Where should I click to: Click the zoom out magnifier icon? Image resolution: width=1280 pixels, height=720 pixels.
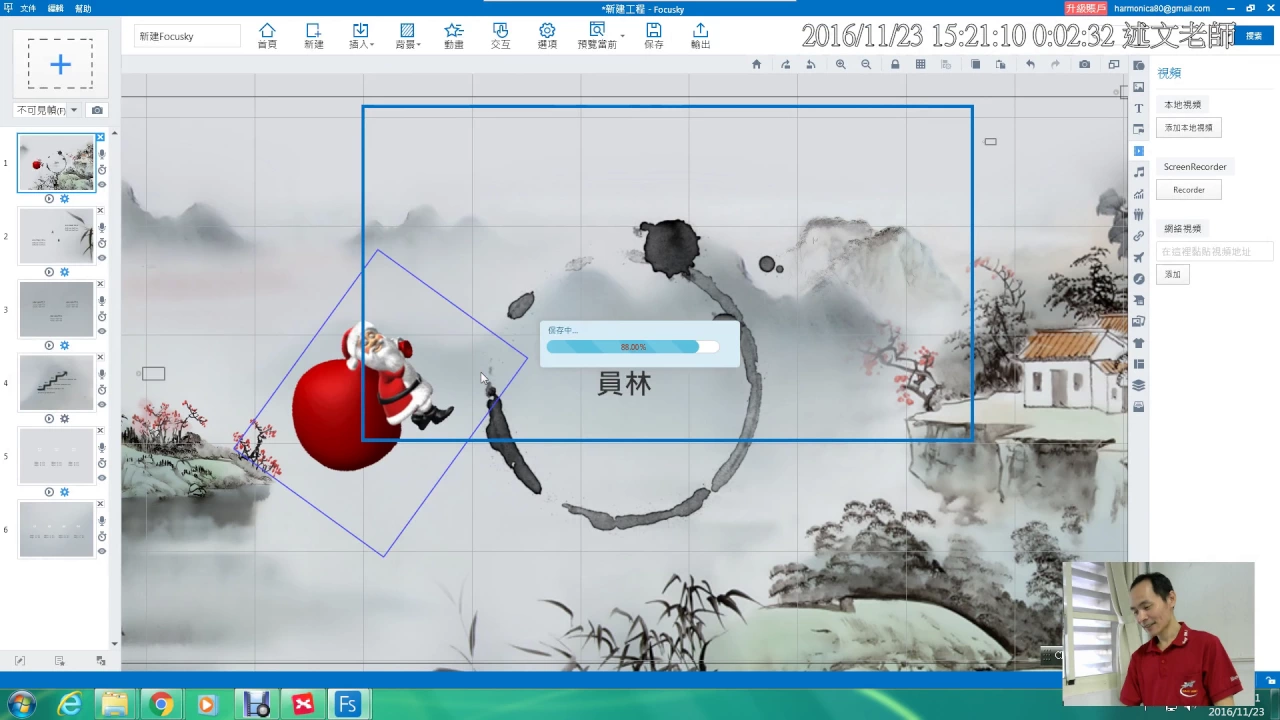(866, 64)
